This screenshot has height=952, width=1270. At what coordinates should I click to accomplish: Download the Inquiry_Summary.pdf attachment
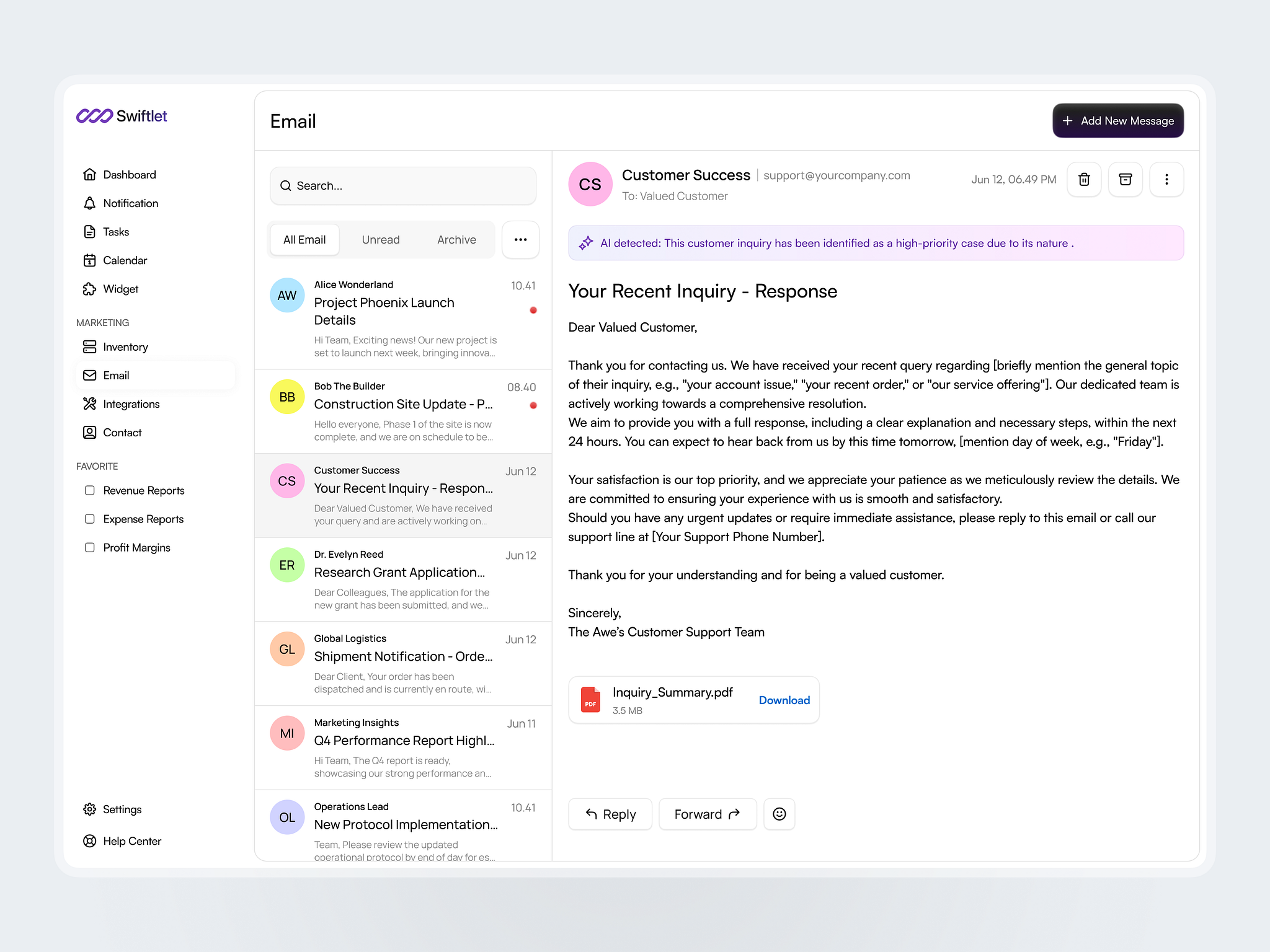tap(784, 700)
